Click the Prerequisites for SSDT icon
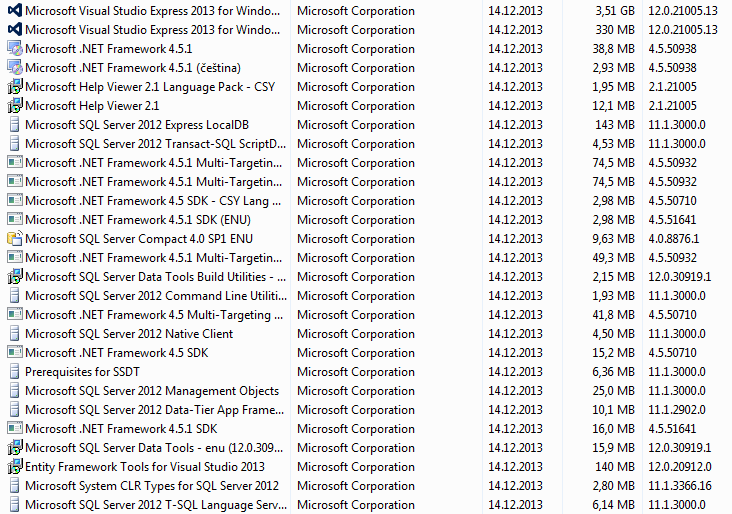The height and width of the screenshot is (514, 732). click(14, 372)
